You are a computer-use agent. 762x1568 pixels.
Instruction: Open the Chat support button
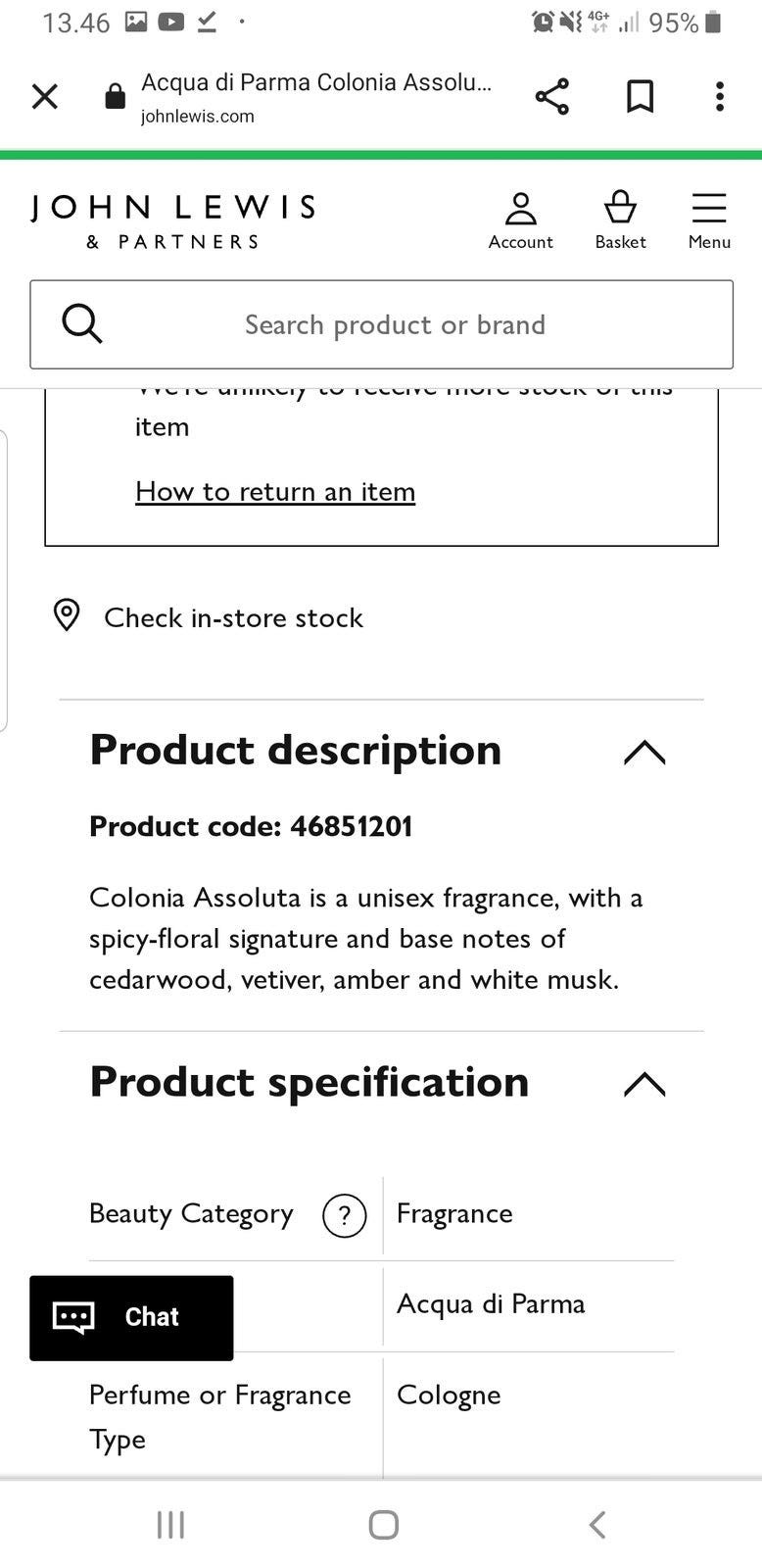tap(131, 1317)
